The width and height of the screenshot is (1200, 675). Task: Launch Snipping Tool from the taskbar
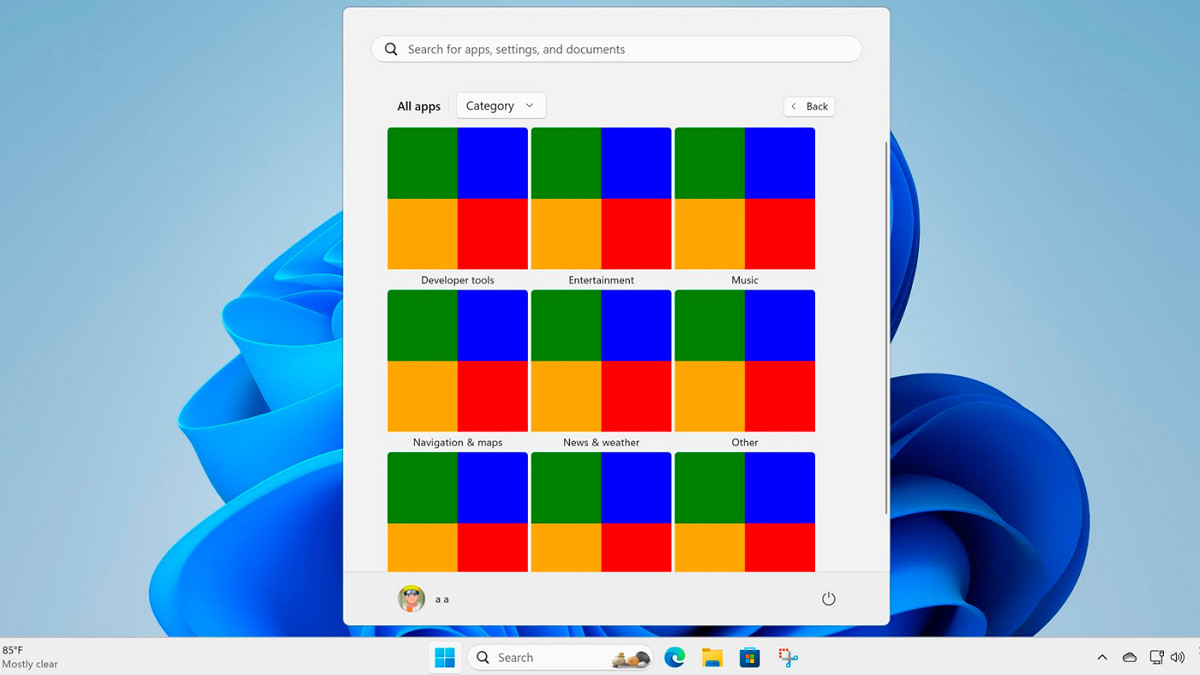(x=786, y=657)
